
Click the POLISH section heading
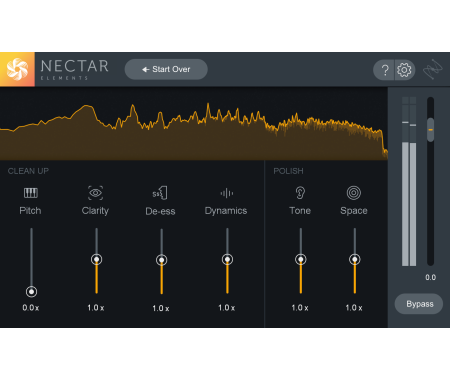pos(288,171)
